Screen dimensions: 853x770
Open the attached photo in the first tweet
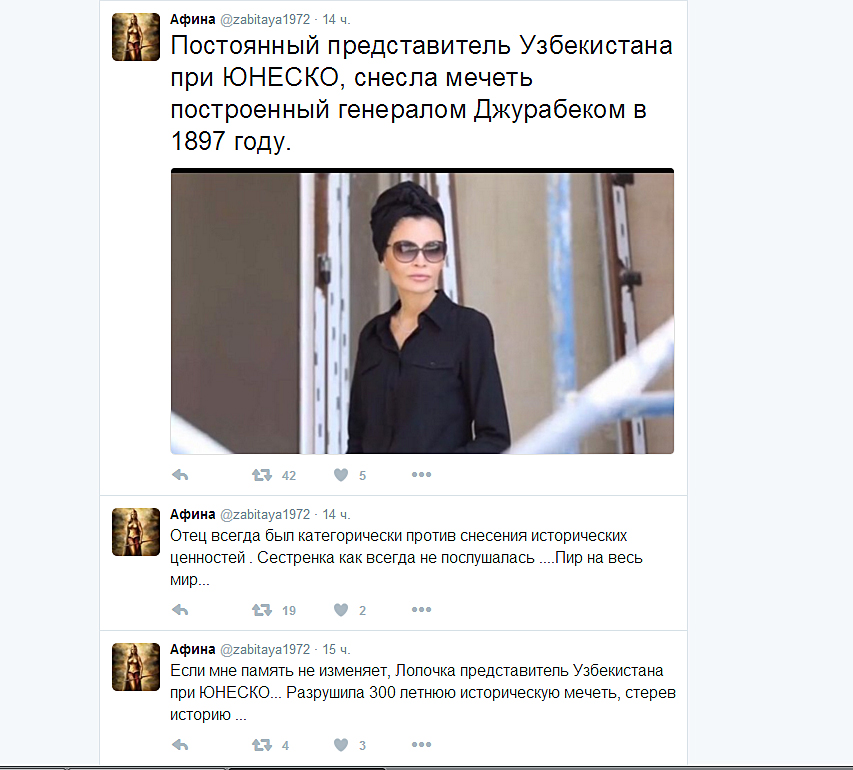422,311
